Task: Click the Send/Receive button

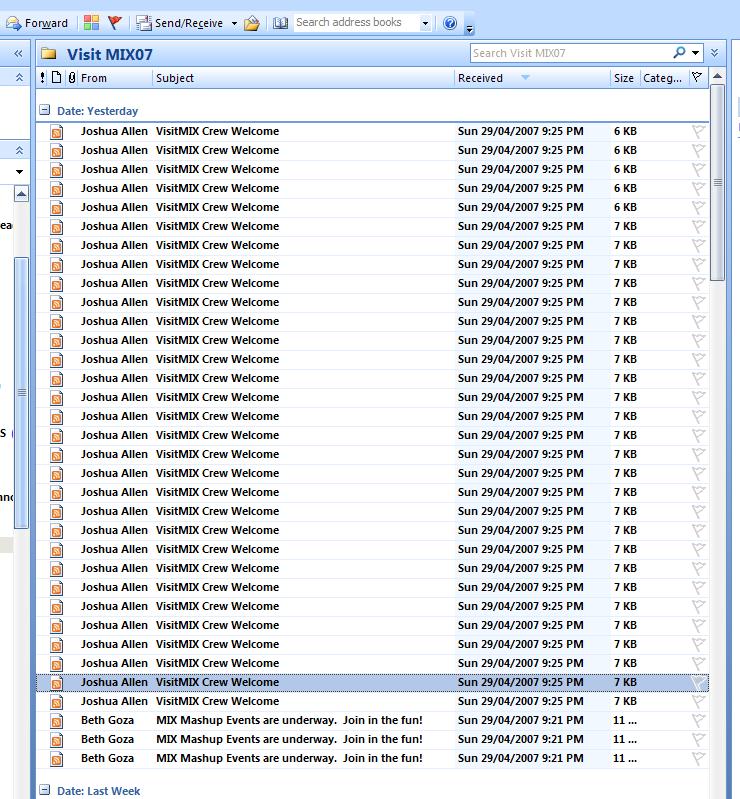Action: [x=180, y=23]
